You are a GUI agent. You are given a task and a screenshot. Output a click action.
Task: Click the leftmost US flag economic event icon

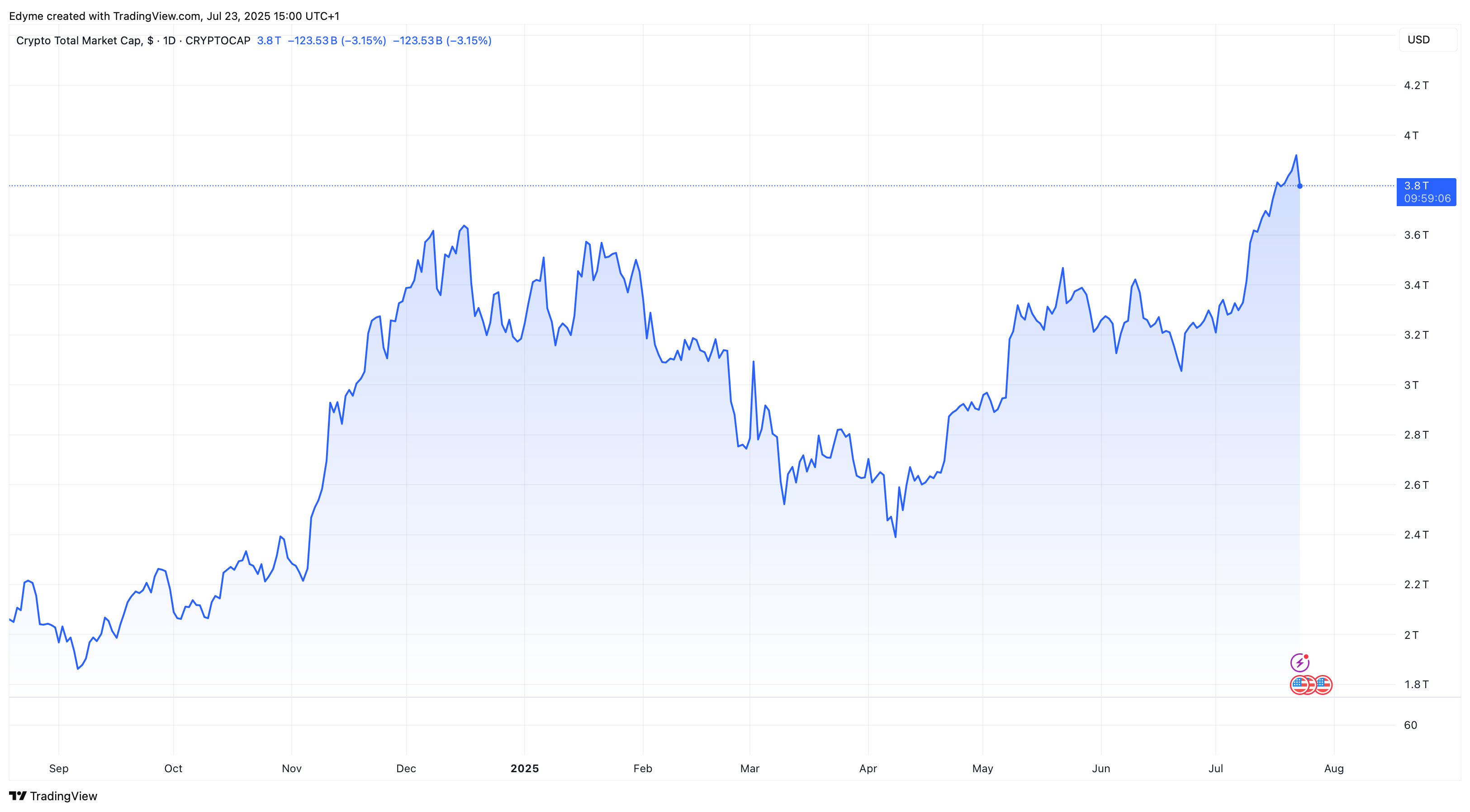pyautogui.click(x=1299, y=684)
